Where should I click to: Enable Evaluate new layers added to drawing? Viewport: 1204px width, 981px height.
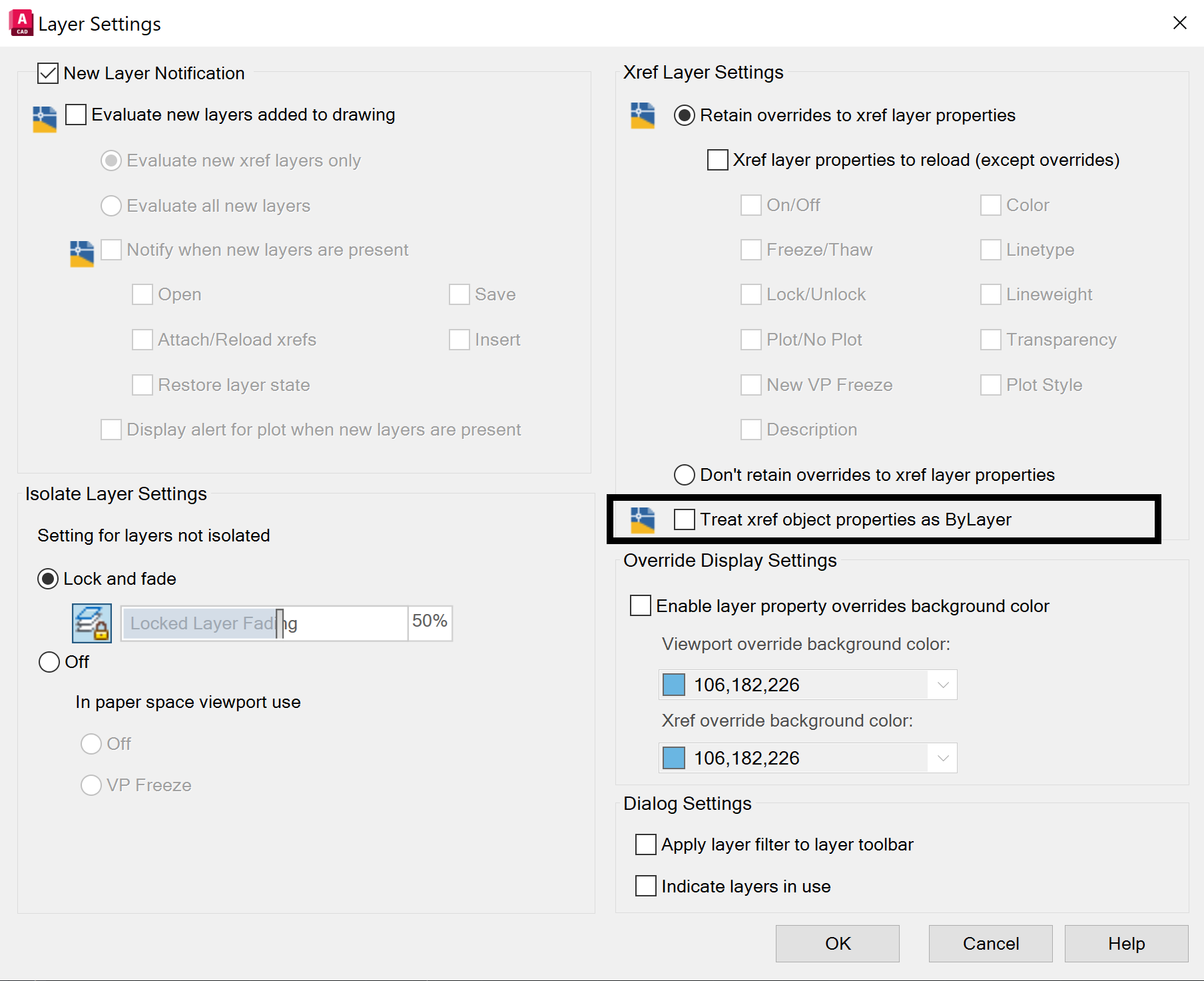click(77, 115)
